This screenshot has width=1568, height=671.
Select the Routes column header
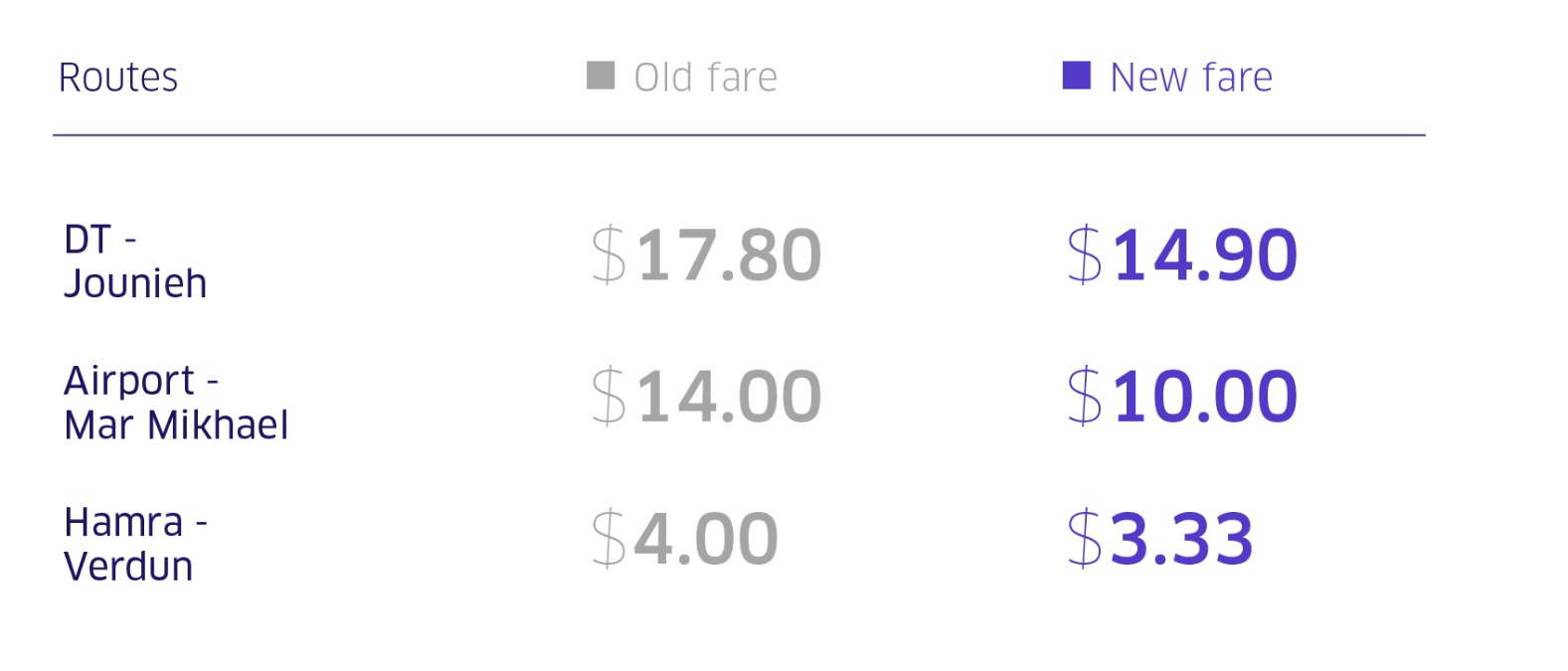(118, 78)
